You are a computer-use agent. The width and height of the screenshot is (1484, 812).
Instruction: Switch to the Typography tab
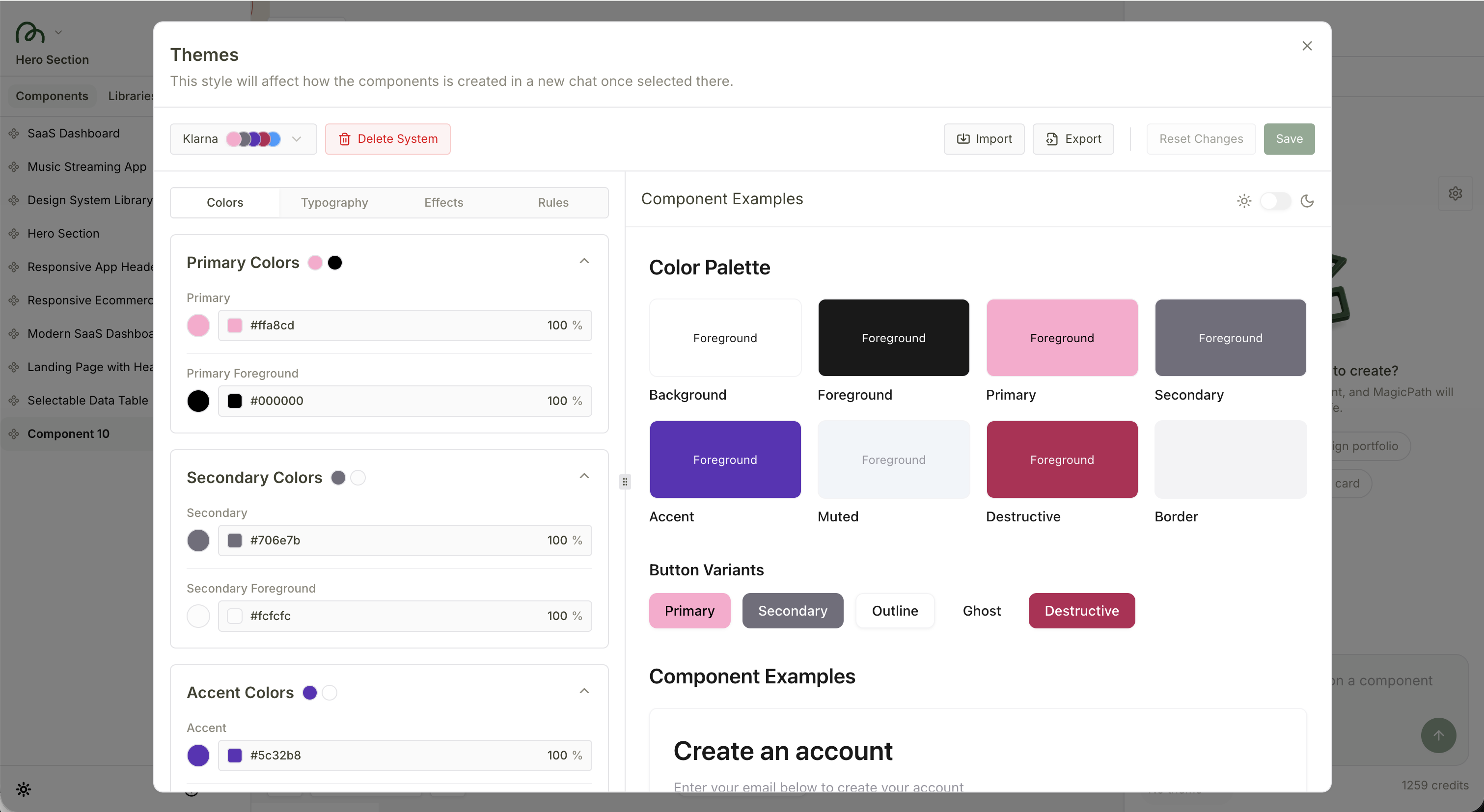coord(334,202)
